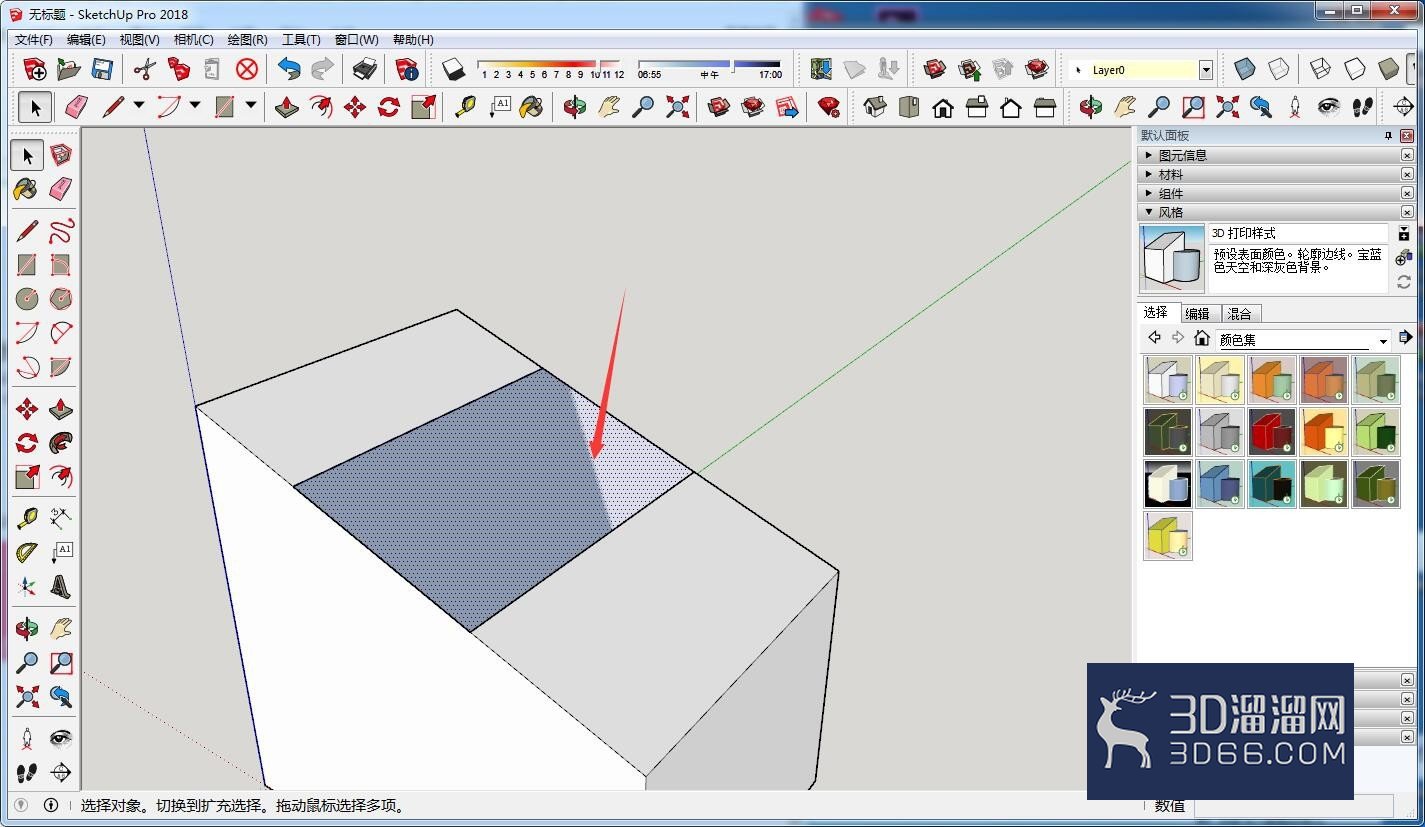This screenshot has width=1425, height=827.
Task: Open the 绘图(R) menu
Action: 247,40
